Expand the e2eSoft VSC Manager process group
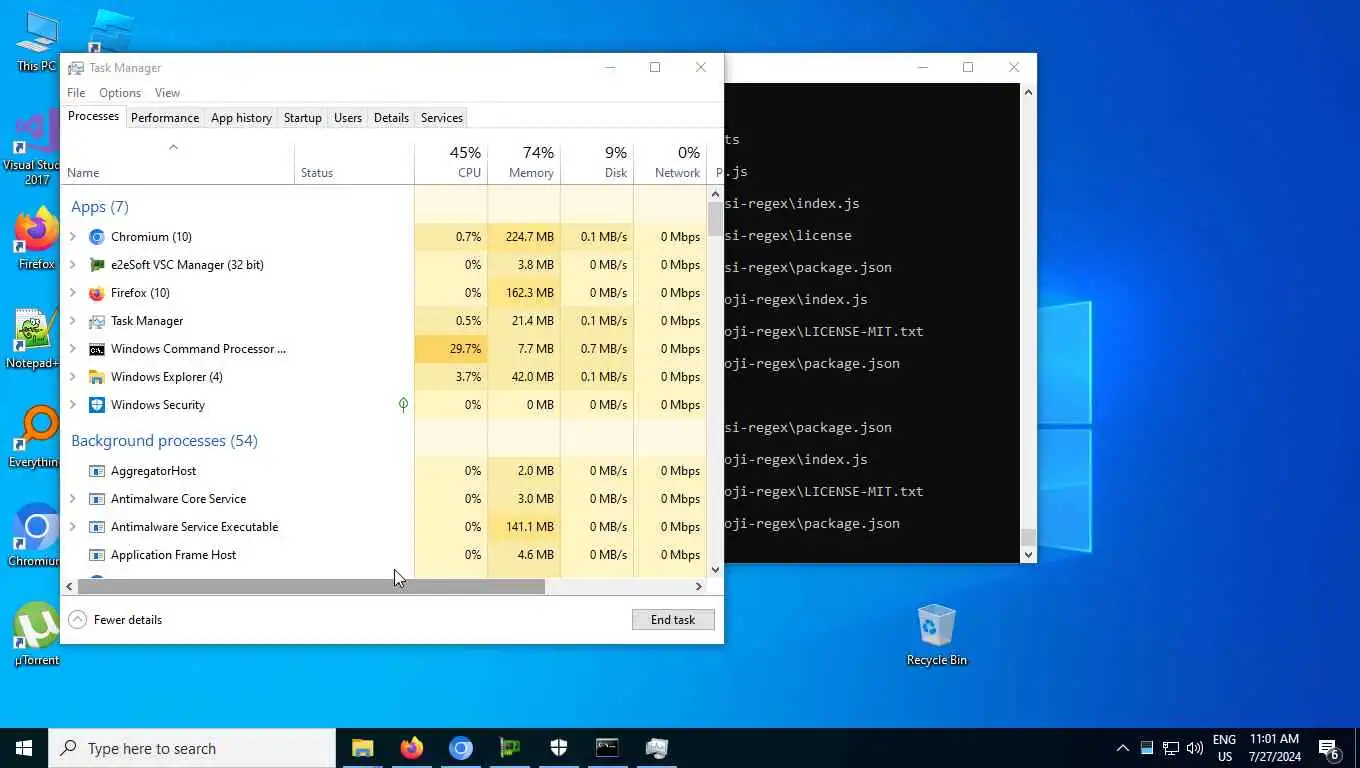 tap(73, 265)
